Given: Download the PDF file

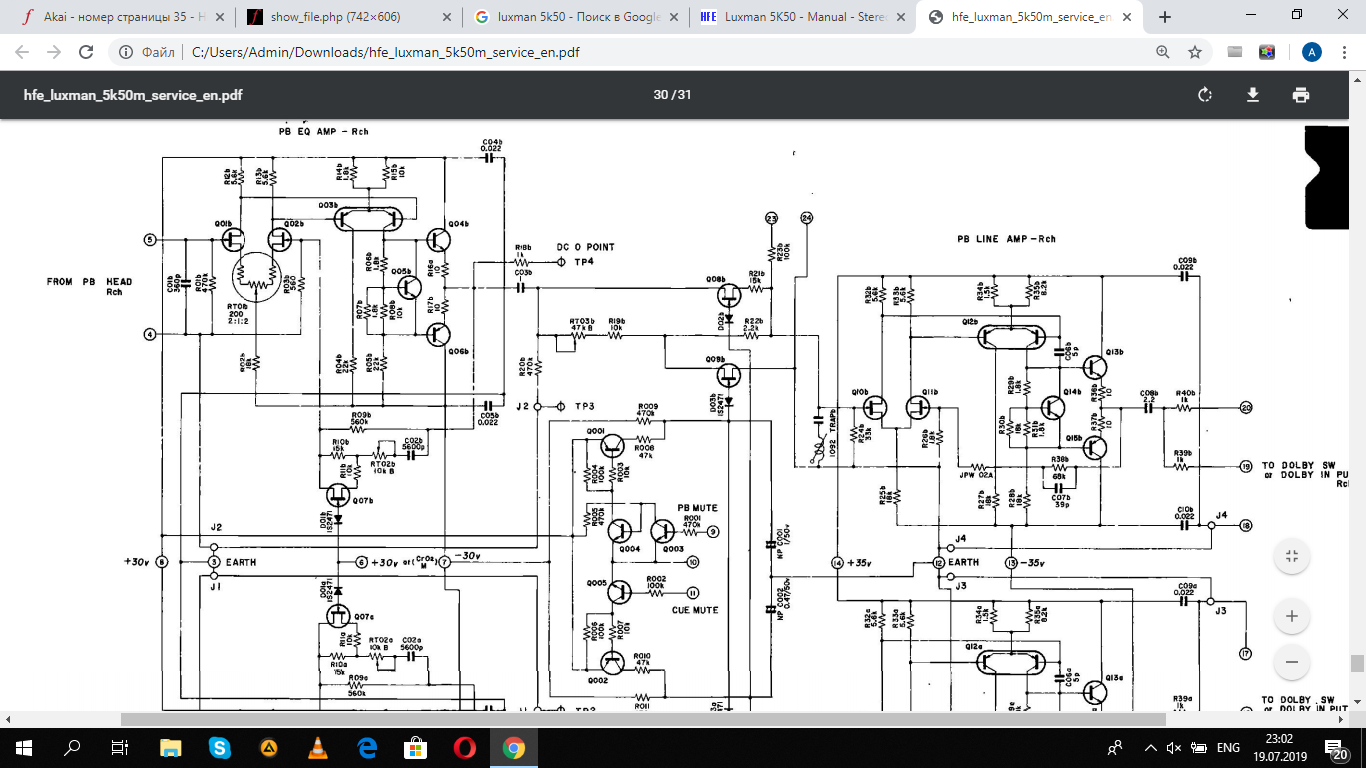Looking at the screenshot, I should (x=1252, y=95).
